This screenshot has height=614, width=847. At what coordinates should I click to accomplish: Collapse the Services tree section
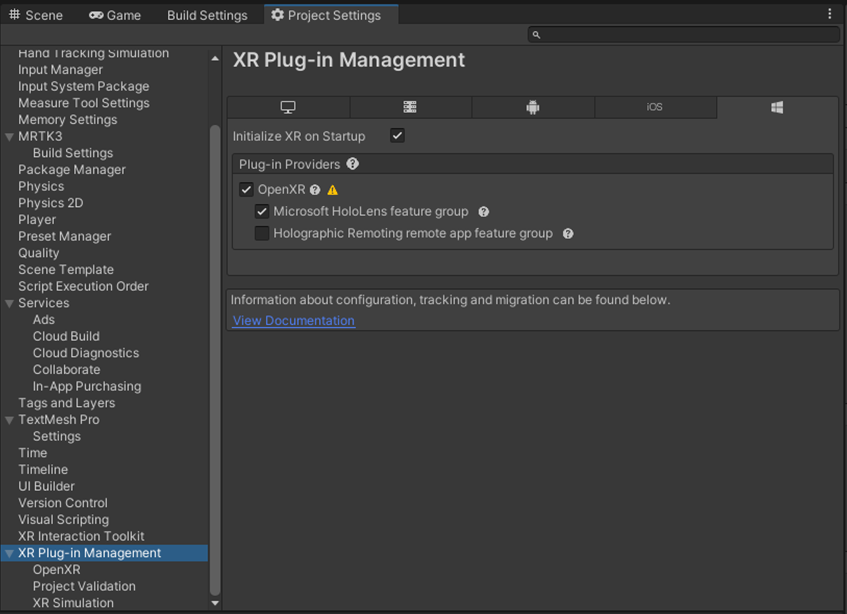point(9,303)
